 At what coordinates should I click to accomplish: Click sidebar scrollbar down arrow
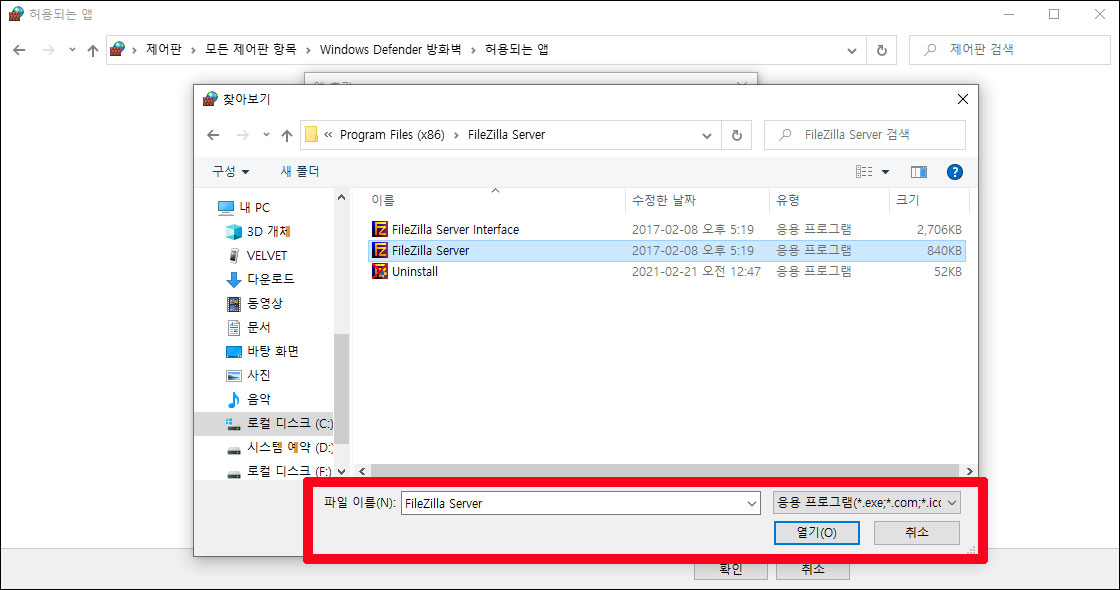click(x=341, y=471)
